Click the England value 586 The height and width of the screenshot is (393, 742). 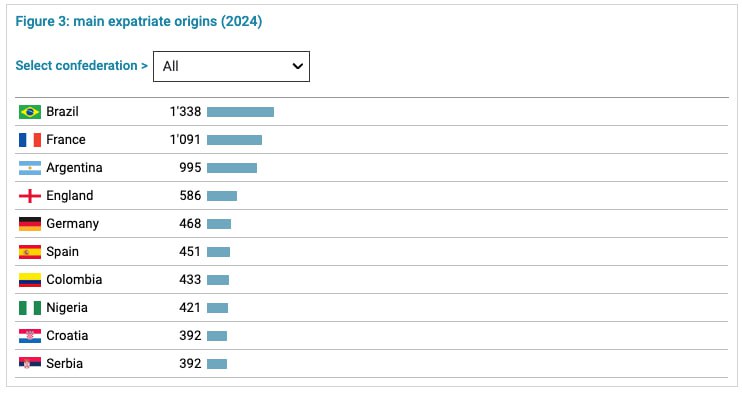point(190,196)
